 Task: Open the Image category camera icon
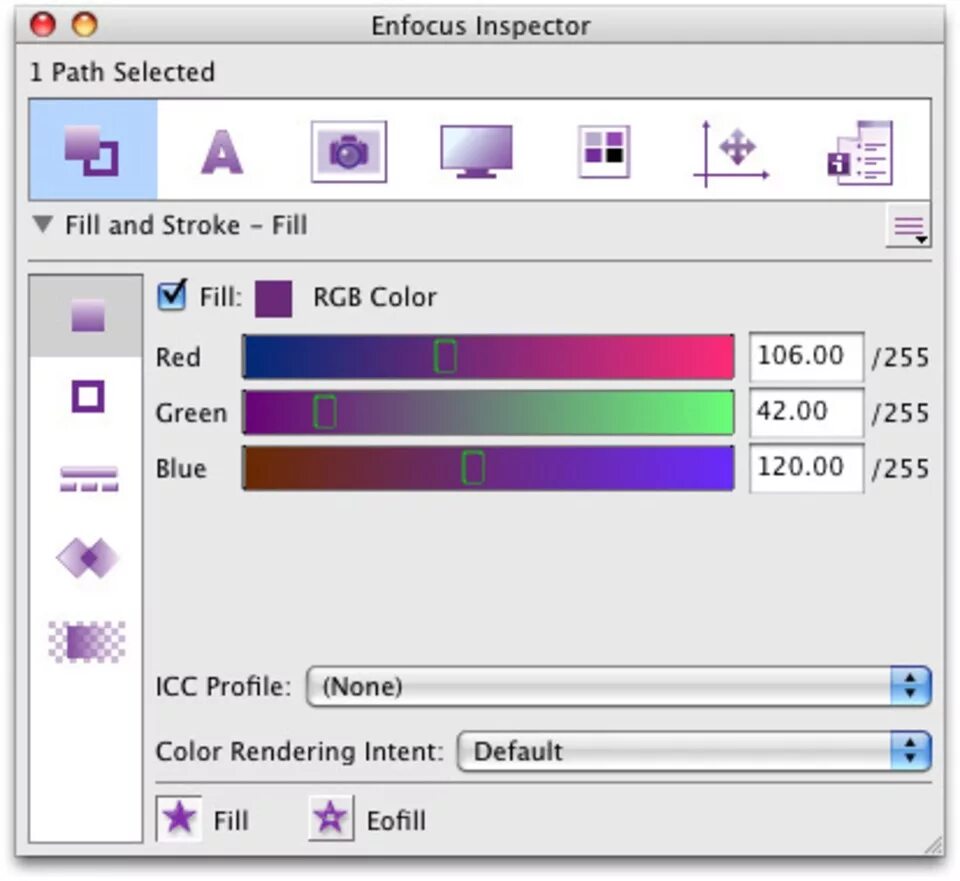(349, 151)
